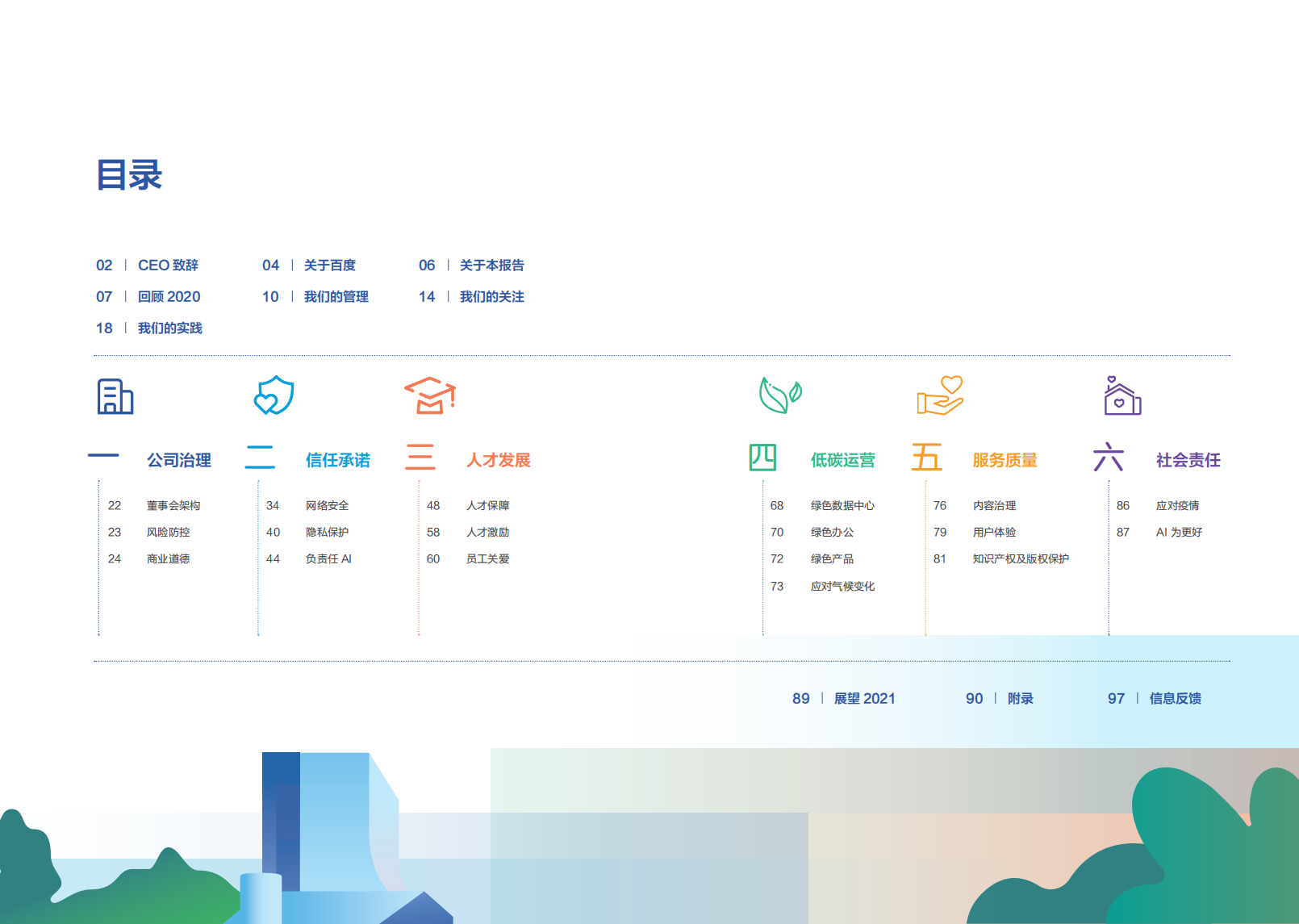Open the 公司治理 section heading

tap(179, 460)
